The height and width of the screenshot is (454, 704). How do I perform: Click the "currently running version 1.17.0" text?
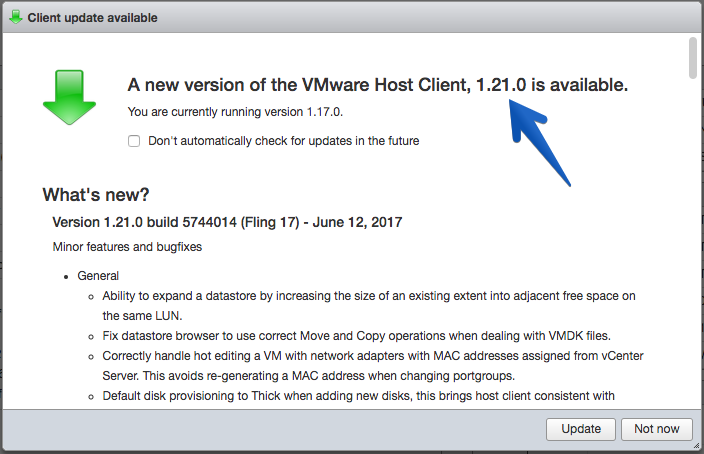coord(235,112)
